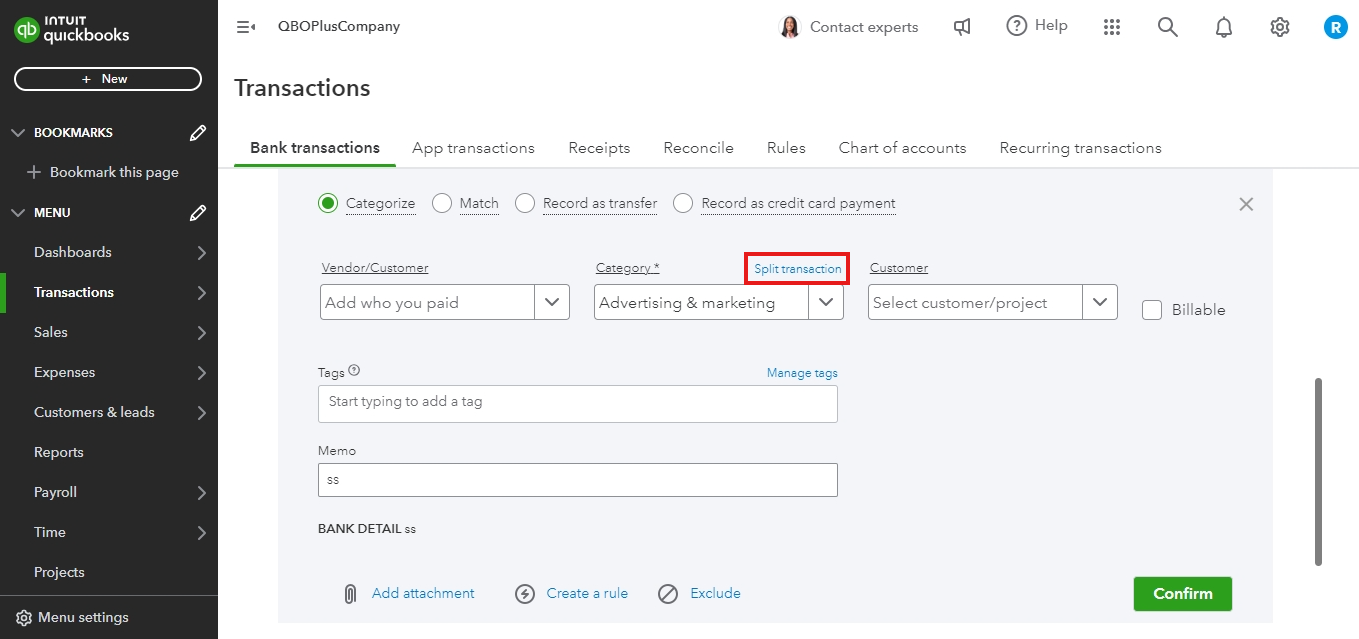This screenshot has height=639, width=1359.
Task: Click the Tags help info icon
Action: pyautogui.click(x=354, y=371)
